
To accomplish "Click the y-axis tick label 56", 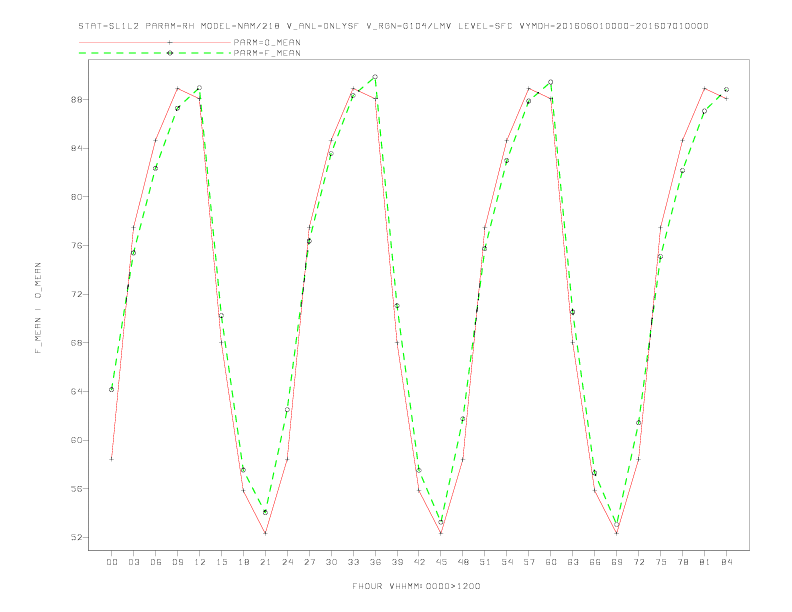I will [x=76, y=488].
